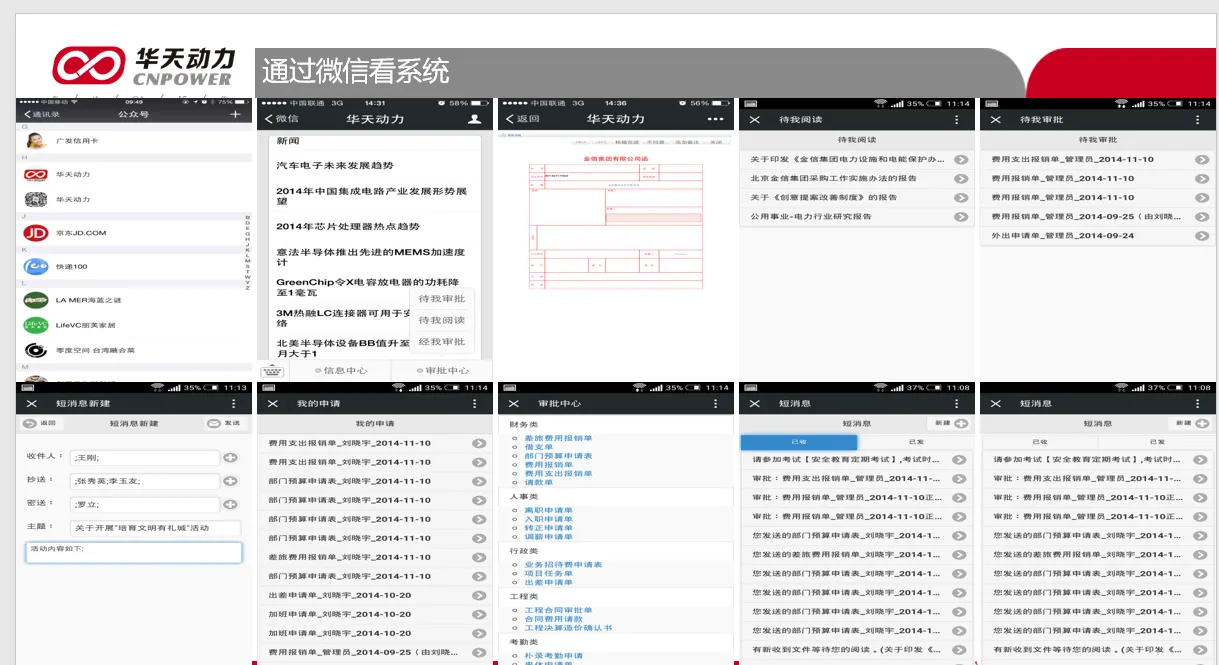The height and width of the screenshot is (665, 1219).
Task: Expand the 信息中心 bottom menu
Action: [x=342, y=371]
